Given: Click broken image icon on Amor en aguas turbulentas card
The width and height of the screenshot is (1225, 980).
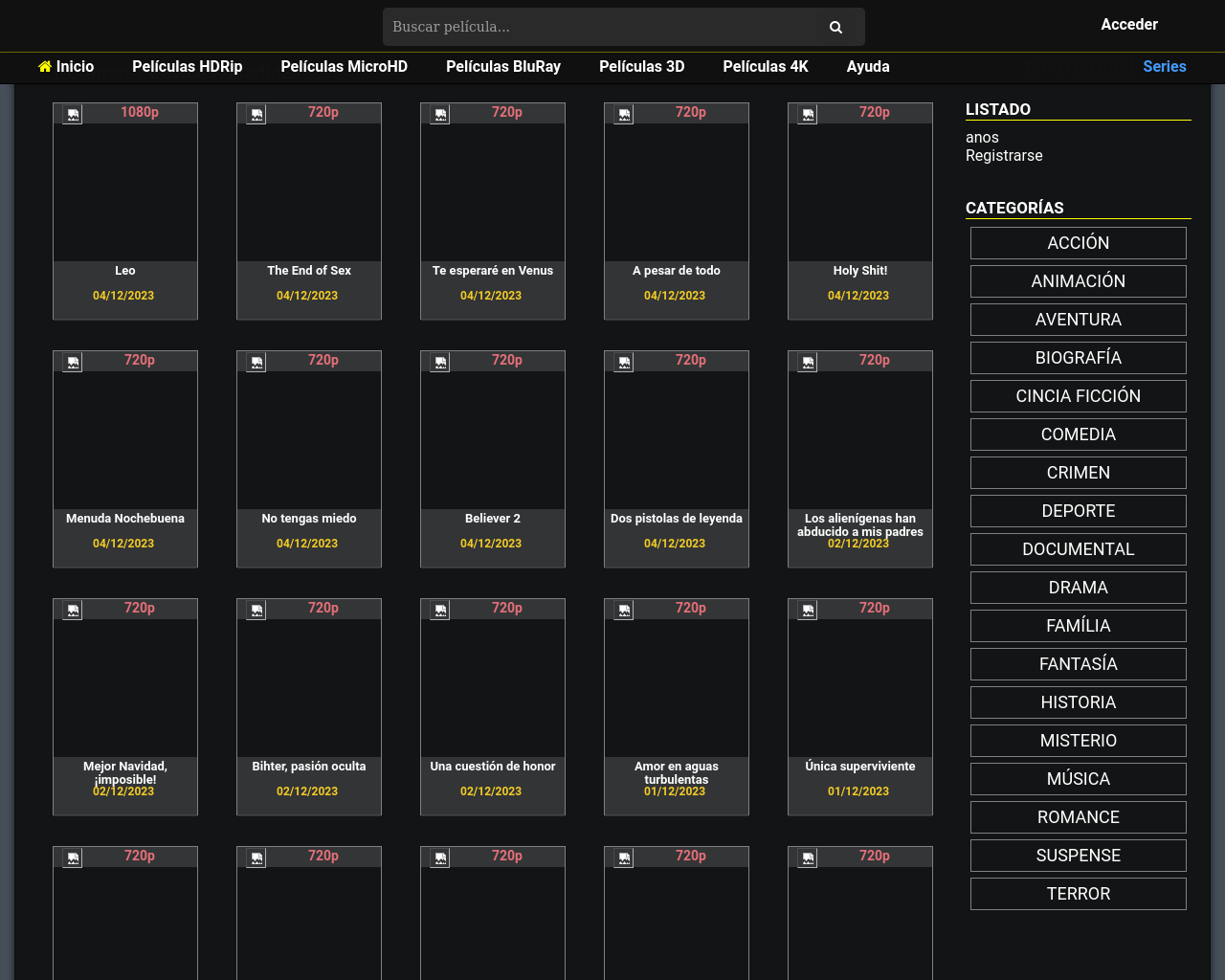Looking at the screenshot, I should pyautogui.click(x=624, y=610).
